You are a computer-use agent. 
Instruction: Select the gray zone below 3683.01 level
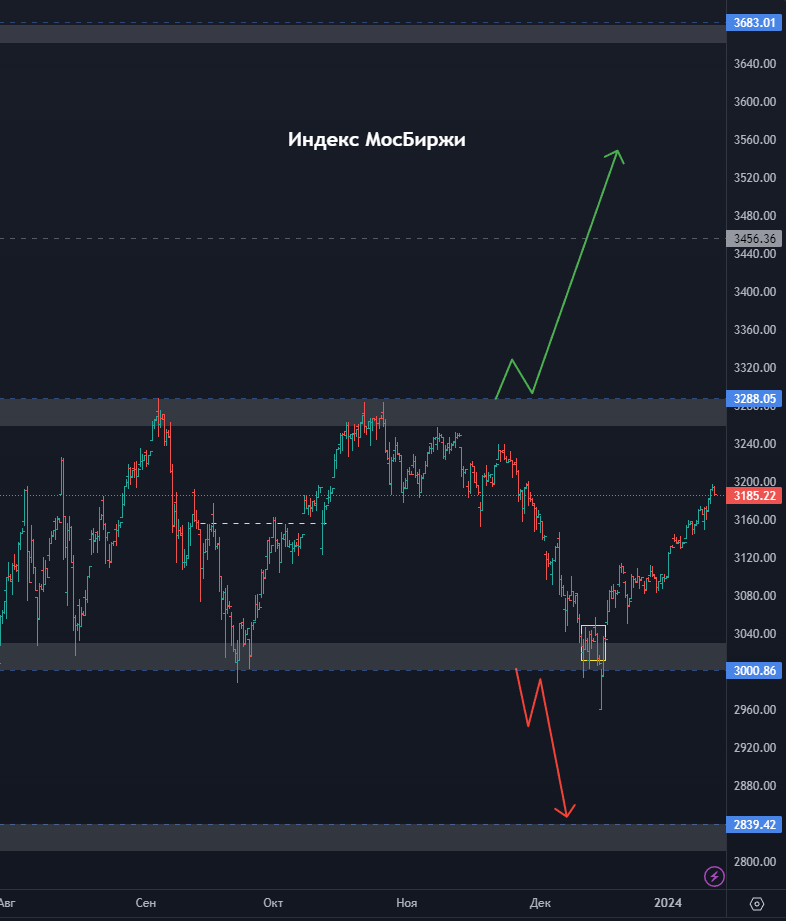[x=363, y=33]
